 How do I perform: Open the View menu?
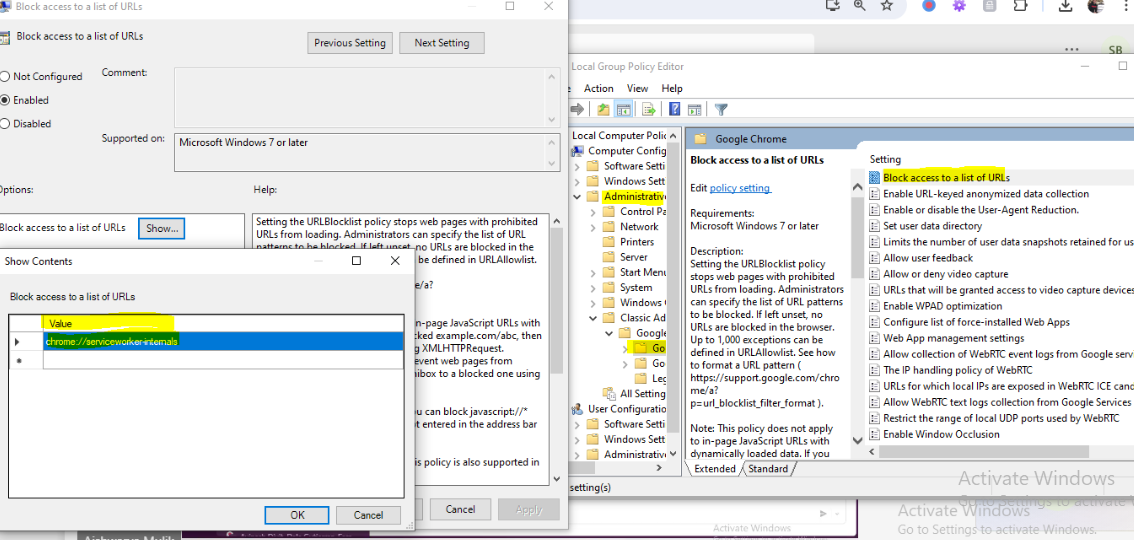(x=637, y=88)
